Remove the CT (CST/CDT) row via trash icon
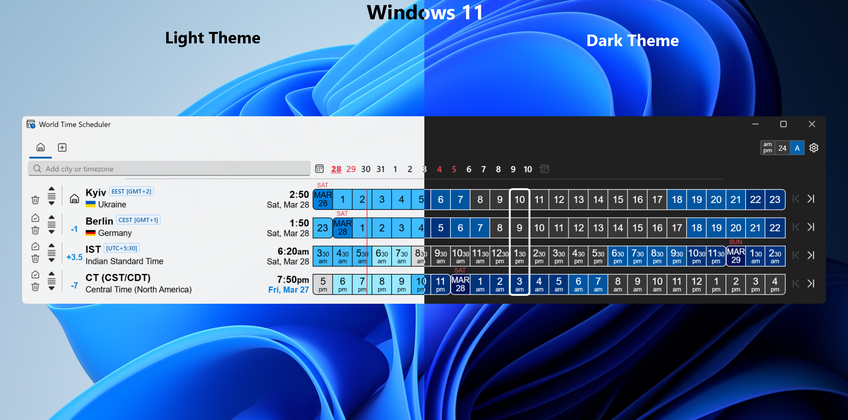The height and width of the screenshot is (420, 848). pyautogui.click(x=35, y=287)
